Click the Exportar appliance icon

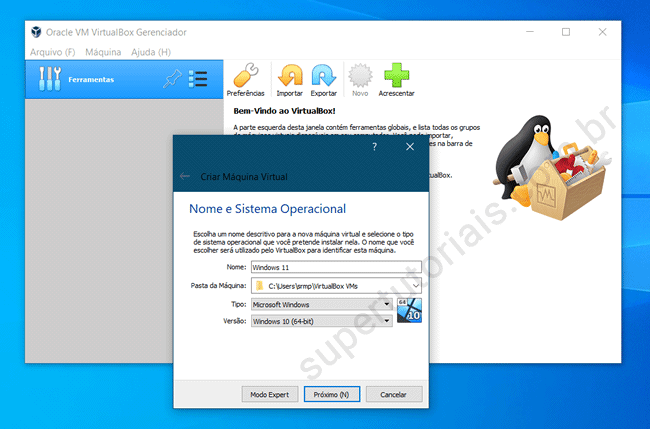(323, 76)
